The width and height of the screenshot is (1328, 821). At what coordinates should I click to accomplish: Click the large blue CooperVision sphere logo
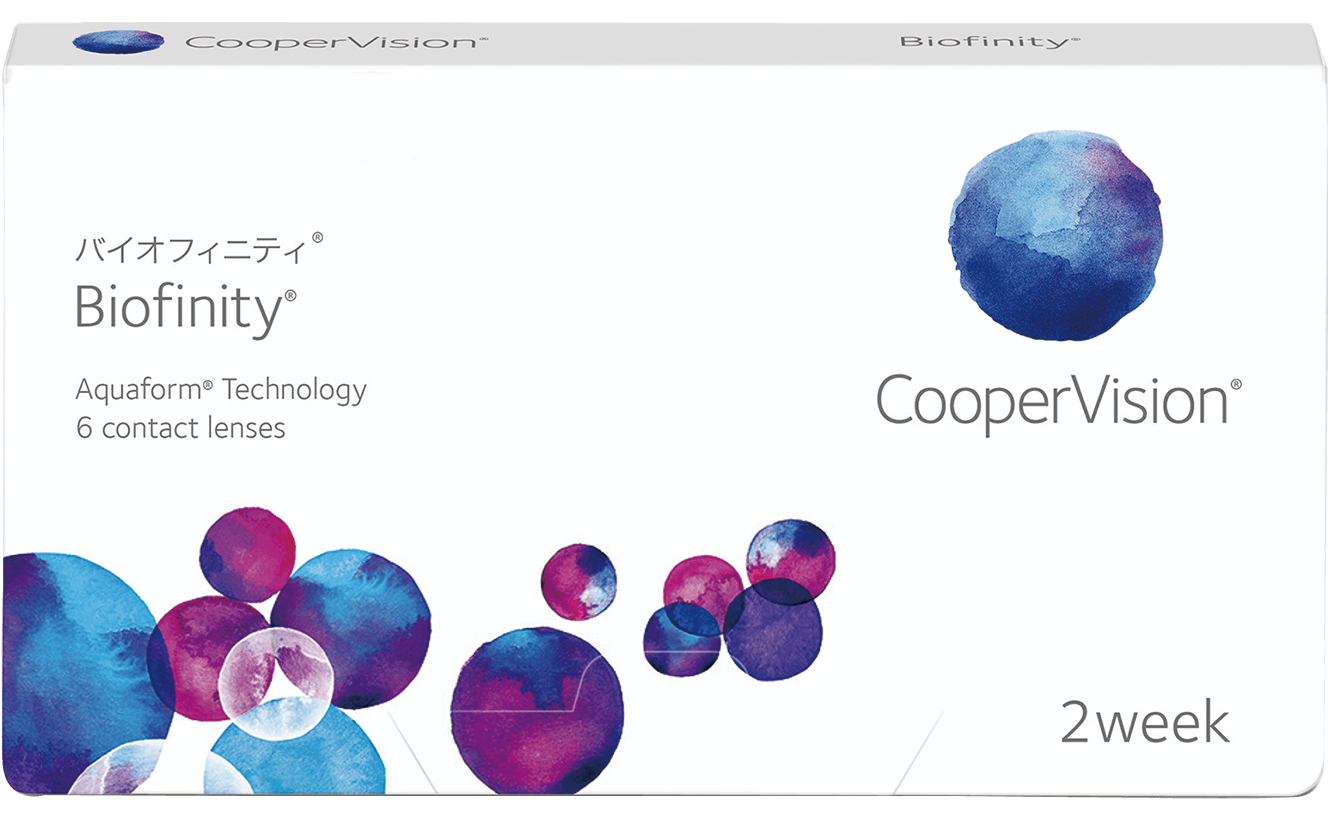click(1054, 236)
